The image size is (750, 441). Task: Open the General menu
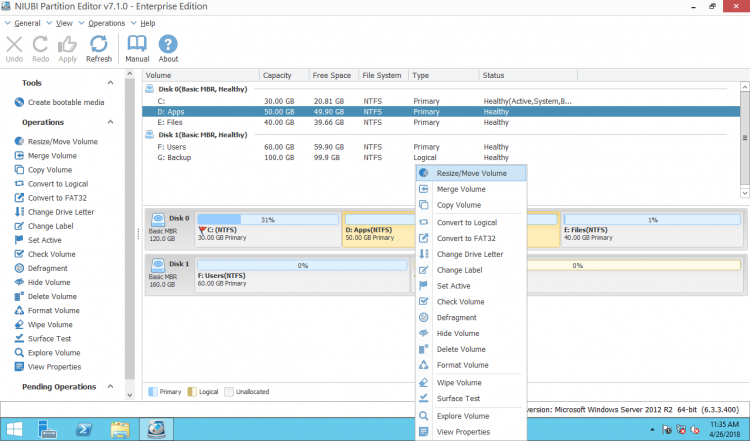coord(27,23)
